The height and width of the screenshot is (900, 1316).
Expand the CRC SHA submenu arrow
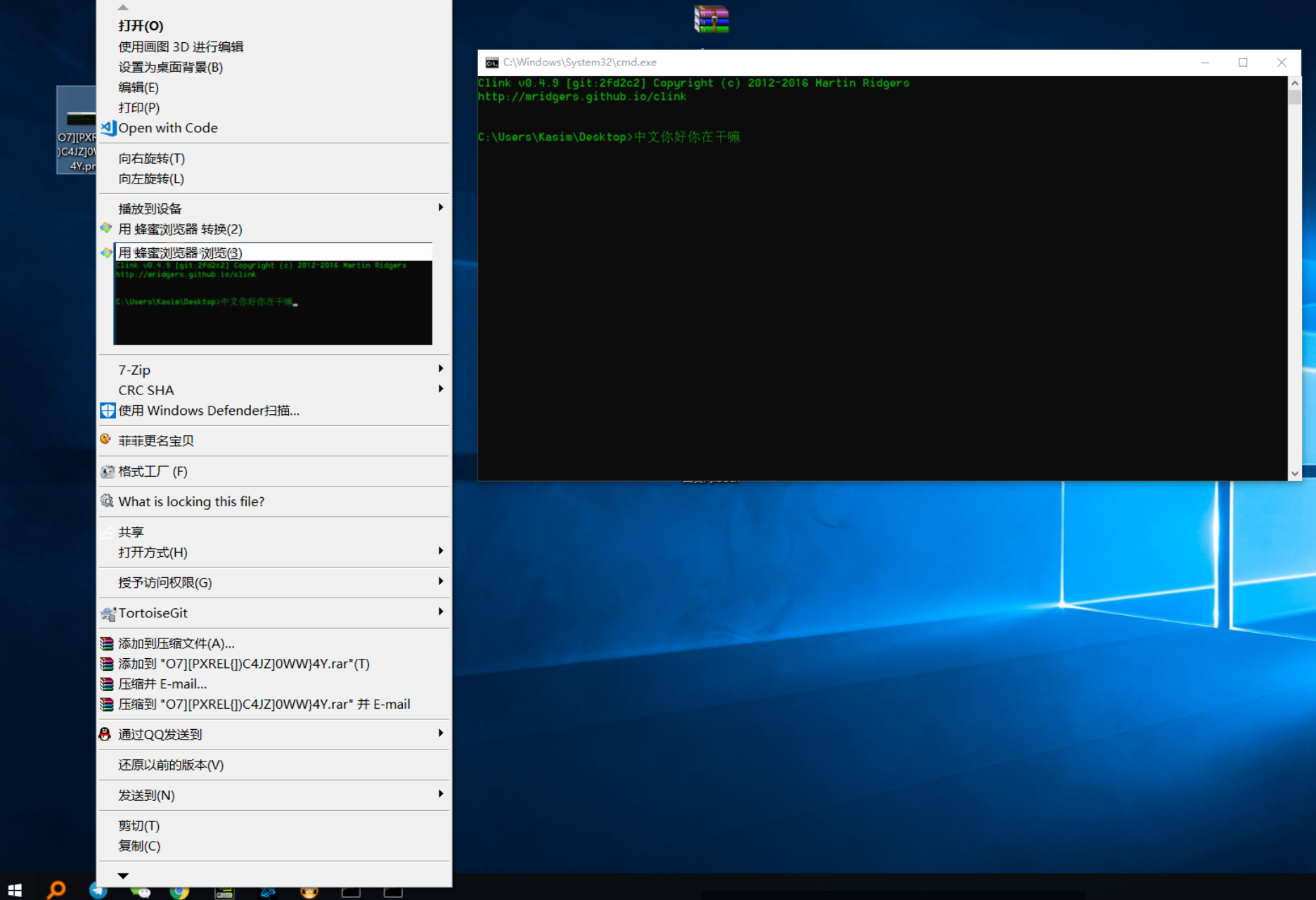tap(441, 389)
